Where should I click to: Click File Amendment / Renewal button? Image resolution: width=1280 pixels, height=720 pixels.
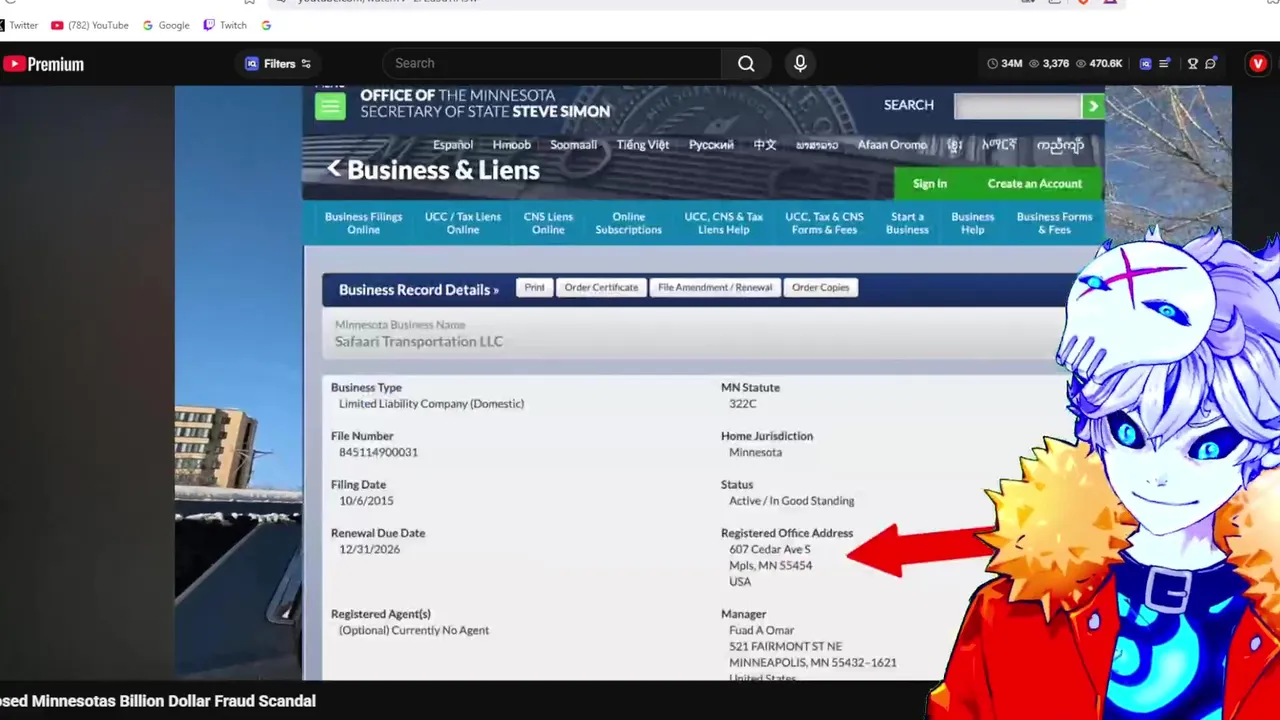point(715,287)
